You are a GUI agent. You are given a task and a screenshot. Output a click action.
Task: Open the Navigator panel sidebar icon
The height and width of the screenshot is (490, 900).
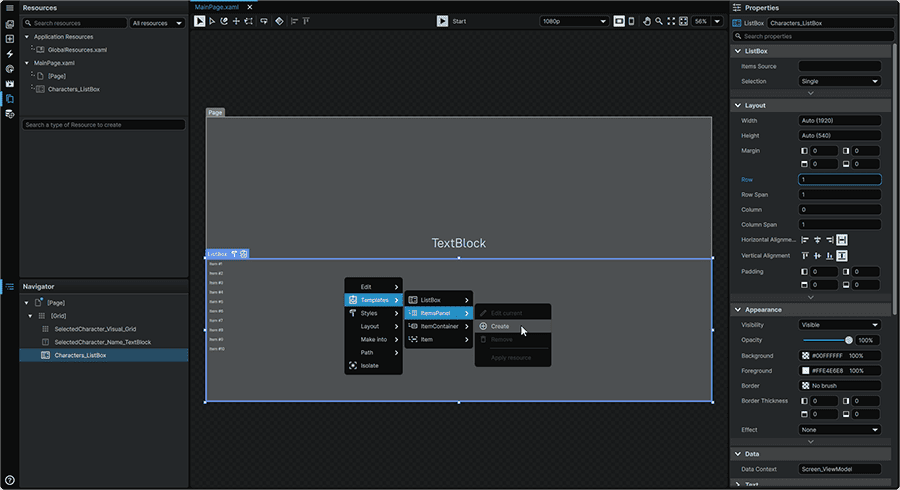(10, 286)
